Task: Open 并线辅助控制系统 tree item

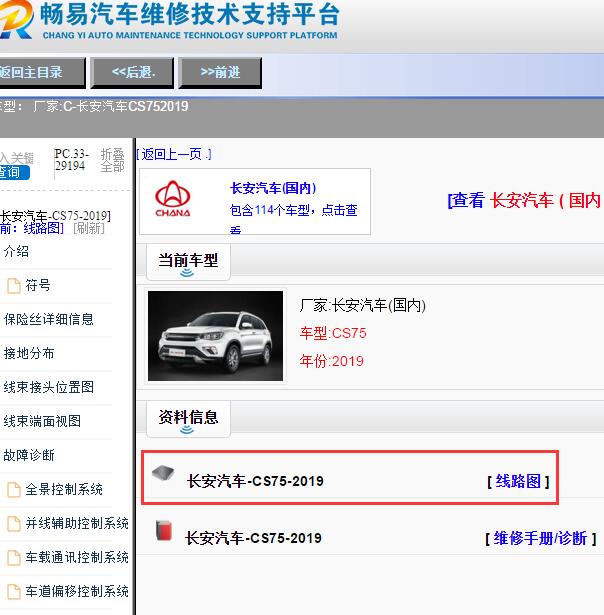Action: pos(77,523)
